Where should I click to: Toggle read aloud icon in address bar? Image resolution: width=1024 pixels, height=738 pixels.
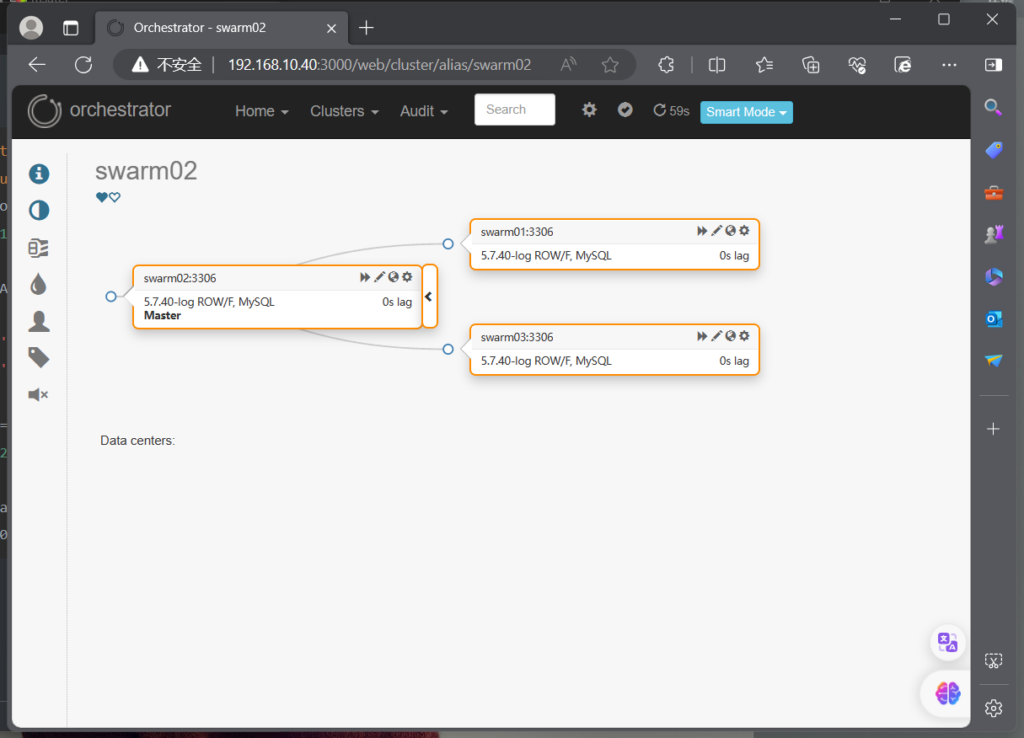point(569,64)
